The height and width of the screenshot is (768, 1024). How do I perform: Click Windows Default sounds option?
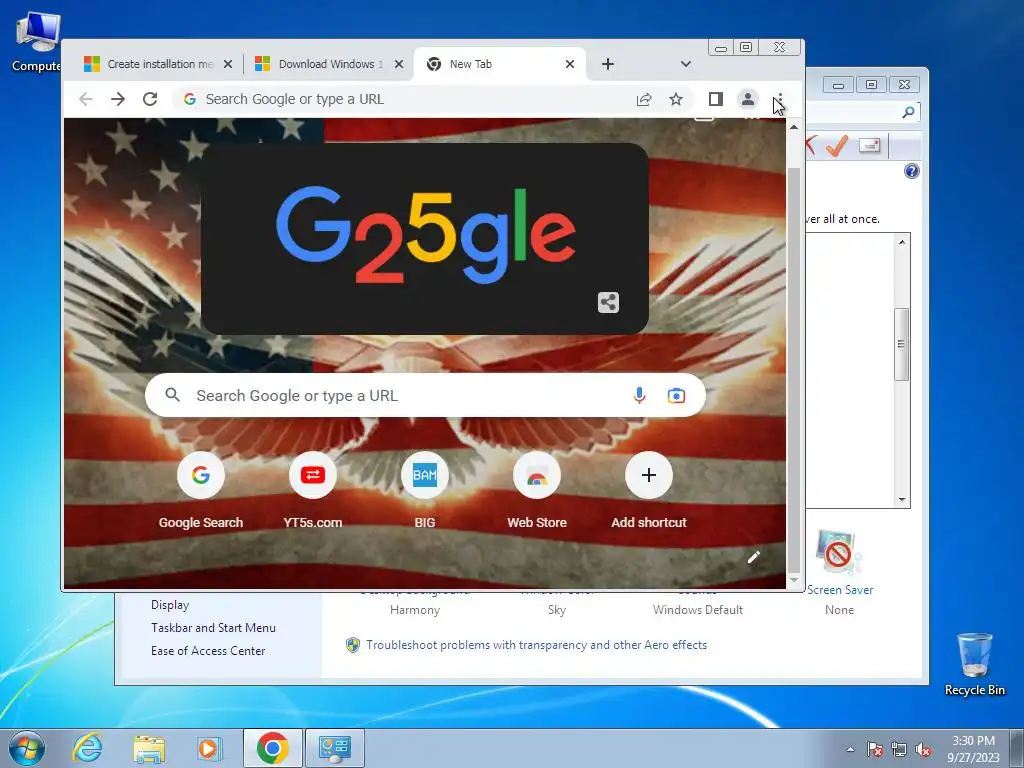697,609
